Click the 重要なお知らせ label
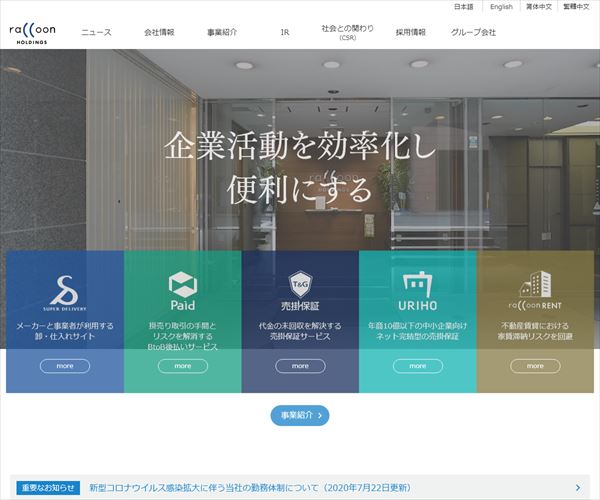Viewport: 600px width, 500px height. point(48,488)
